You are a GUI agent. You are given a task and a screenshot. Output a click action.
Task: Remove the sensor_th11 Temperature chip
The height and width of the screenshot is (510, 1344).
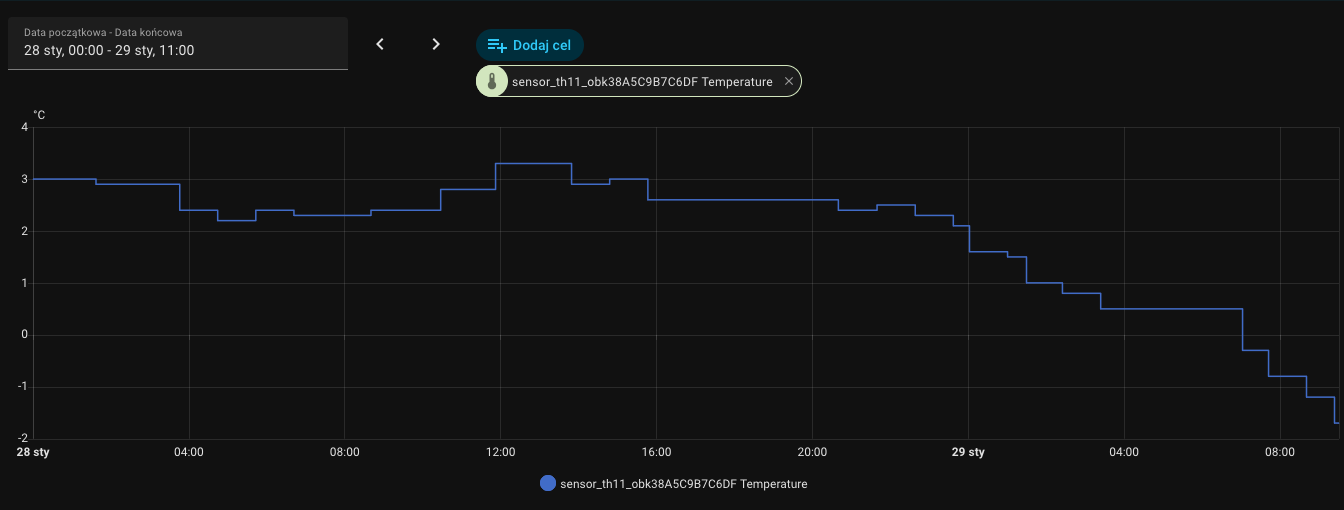(x=789, y=82)
